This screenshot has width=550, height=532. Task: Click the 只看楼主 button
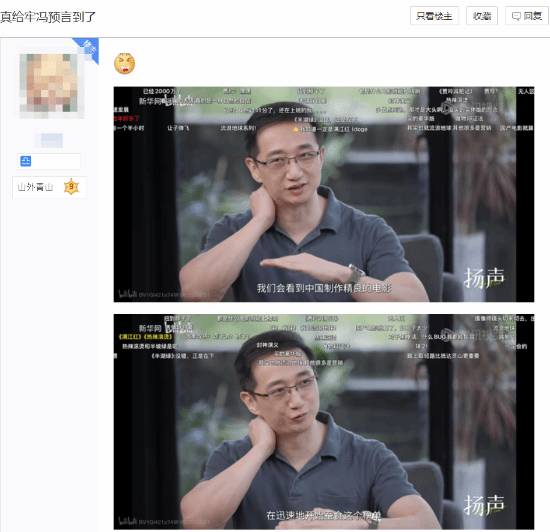[434, 16]
